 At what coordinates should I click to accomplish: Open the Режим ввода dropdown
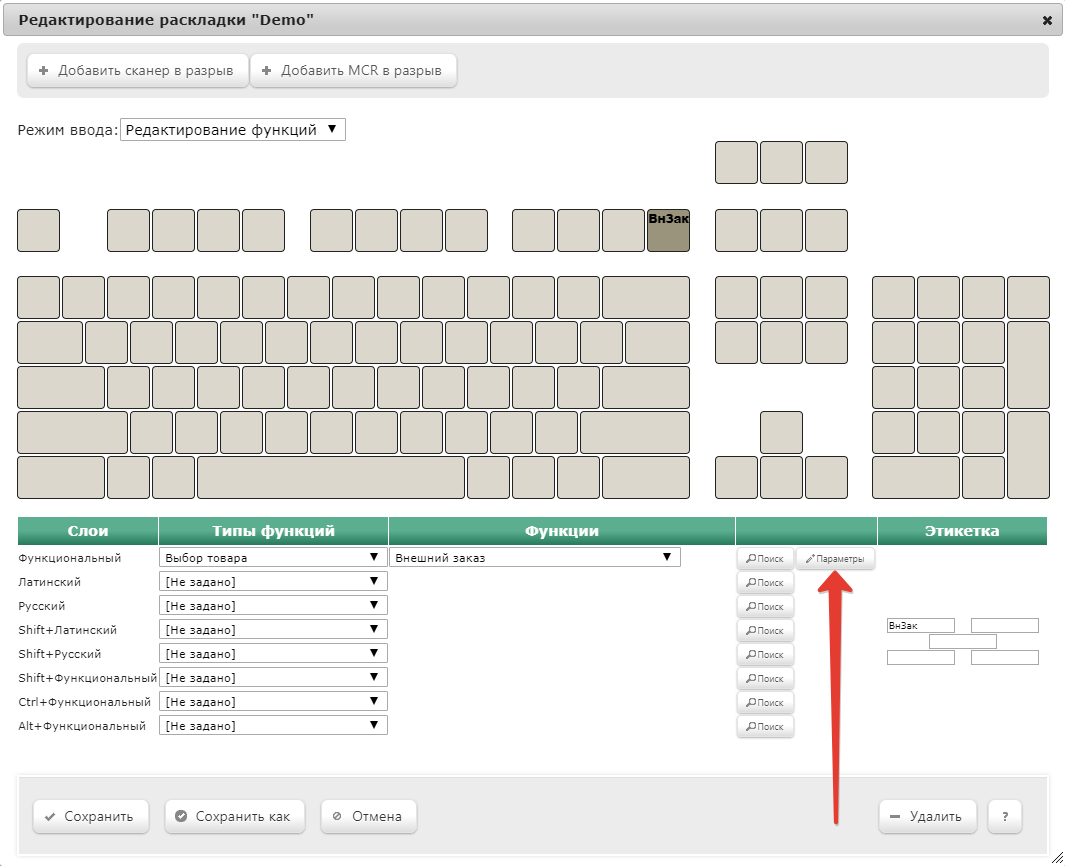[232, 130]
